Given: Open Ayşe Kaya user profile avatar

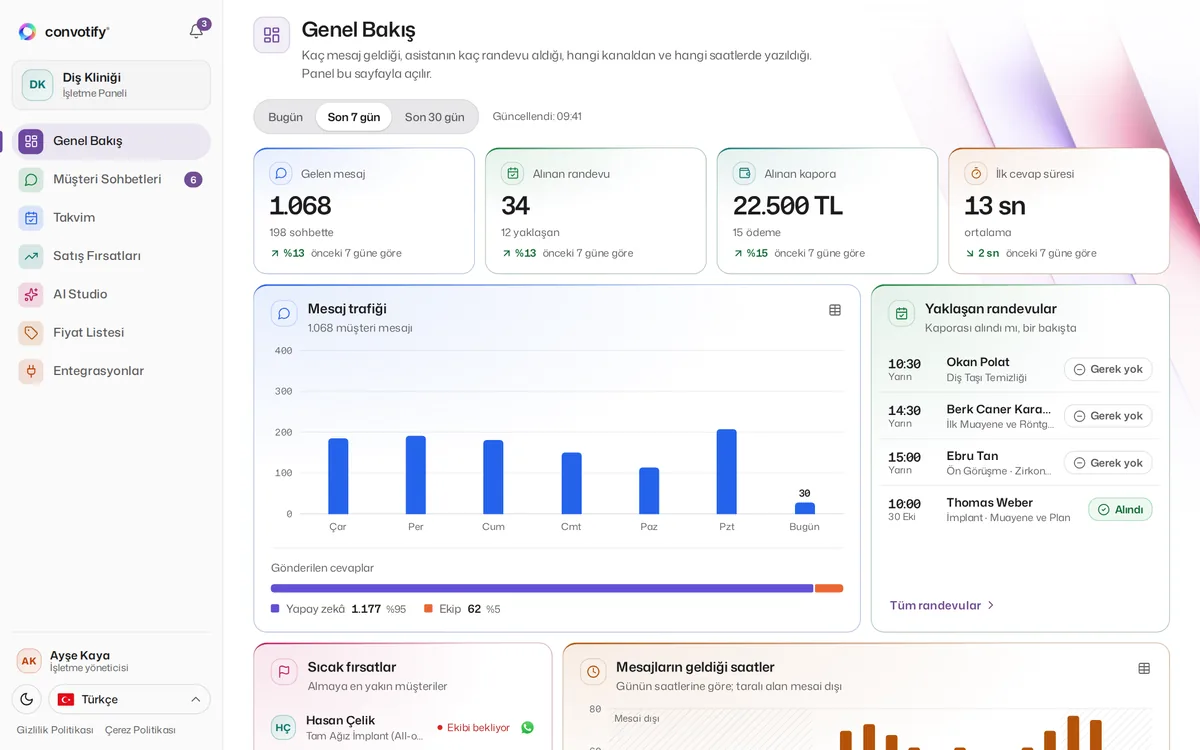Looking at the screenshot, I should (29, 661).
